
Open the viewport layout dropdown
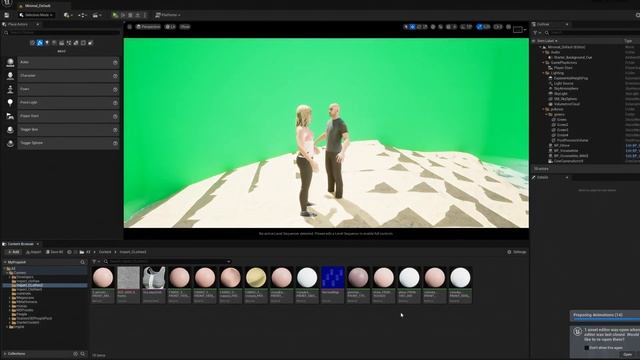pos(519,29)
